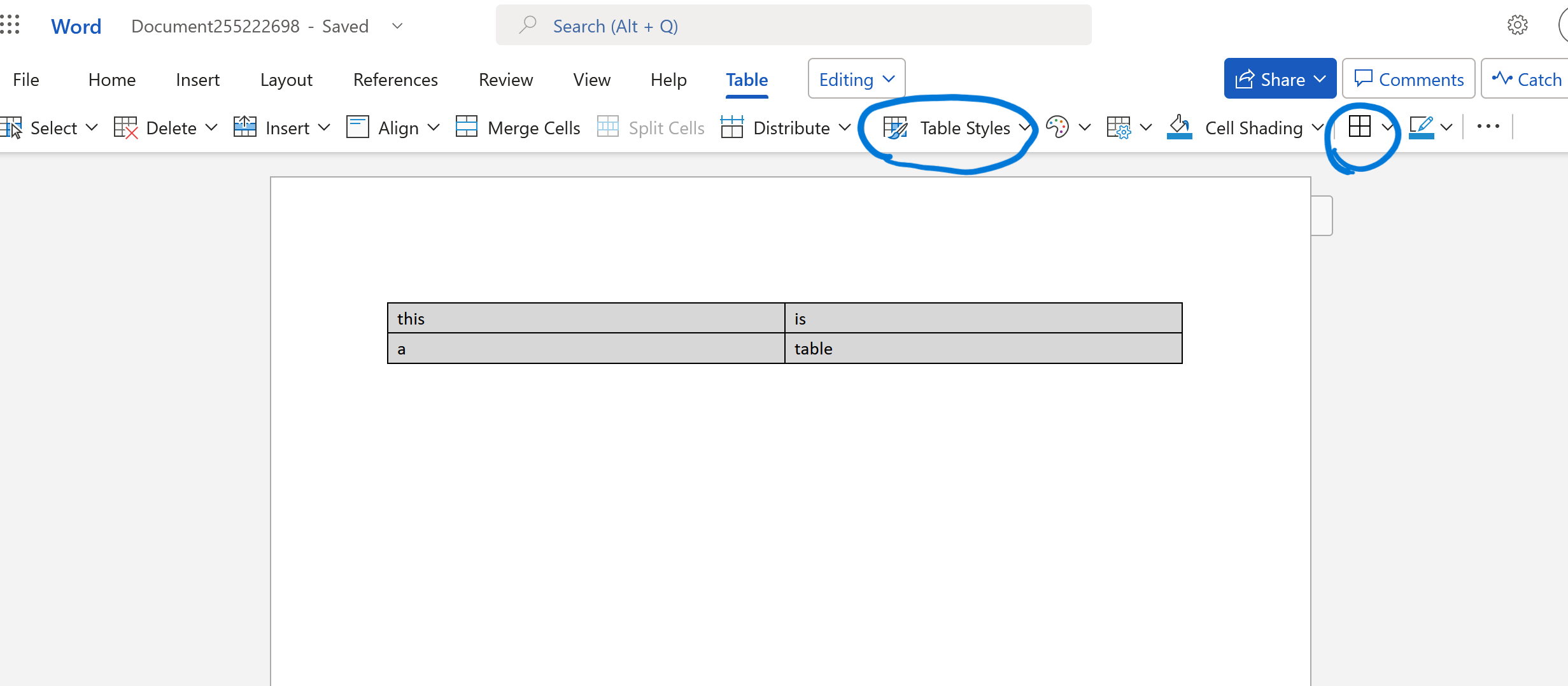Open Comments
Image resolution: width=1568 pixels, height=686 pixels.
click(x=1408, y=78)
